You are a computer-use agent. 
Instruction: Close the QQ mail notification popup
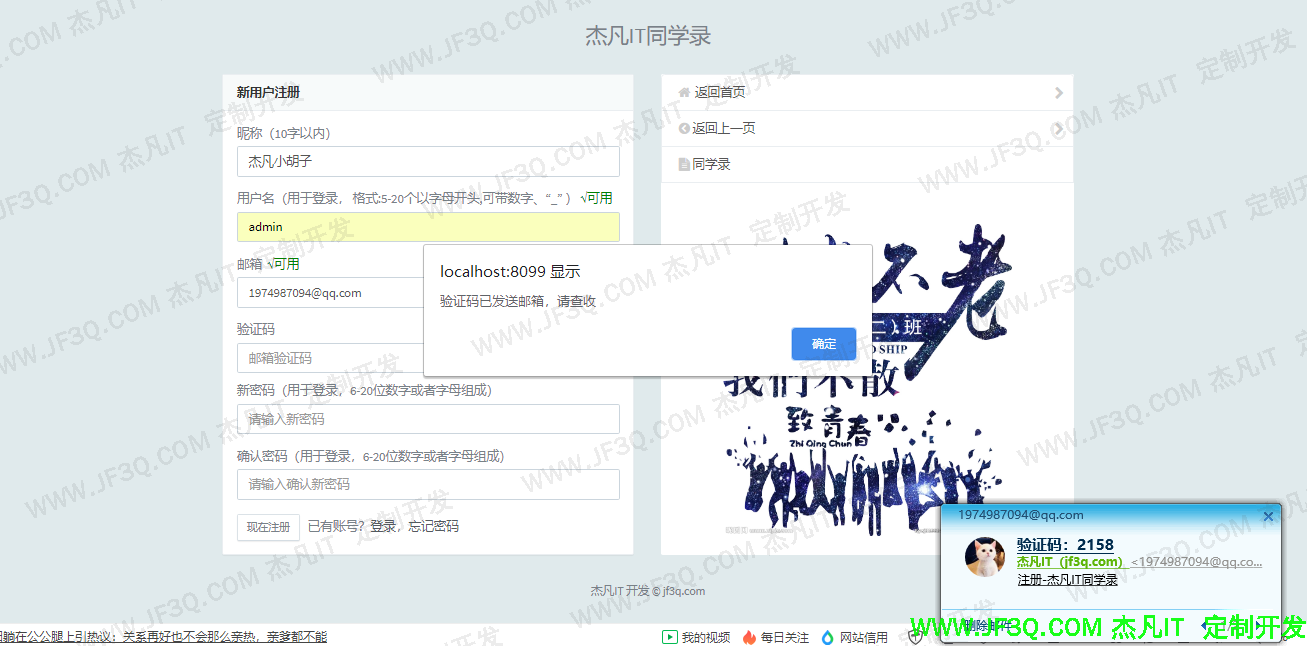1268,516
